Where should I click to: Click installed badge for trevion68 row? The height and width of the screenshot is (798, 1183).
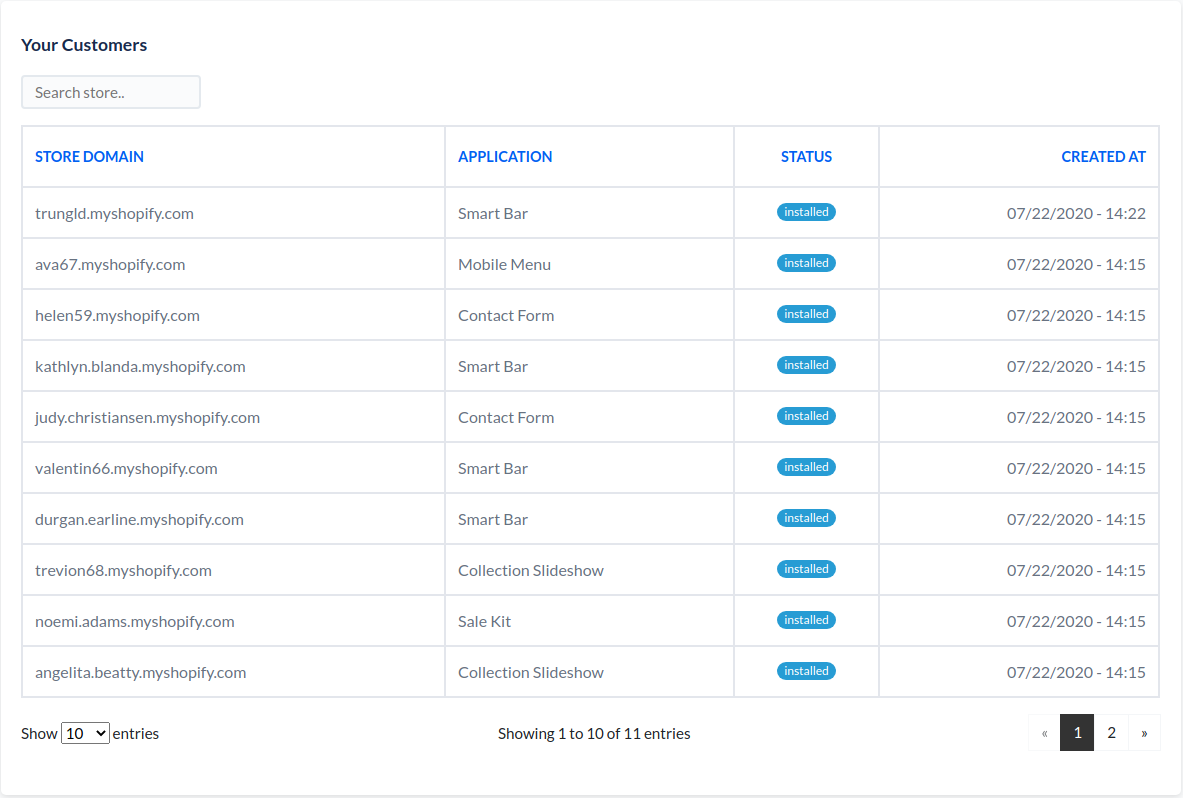(806, 569)
